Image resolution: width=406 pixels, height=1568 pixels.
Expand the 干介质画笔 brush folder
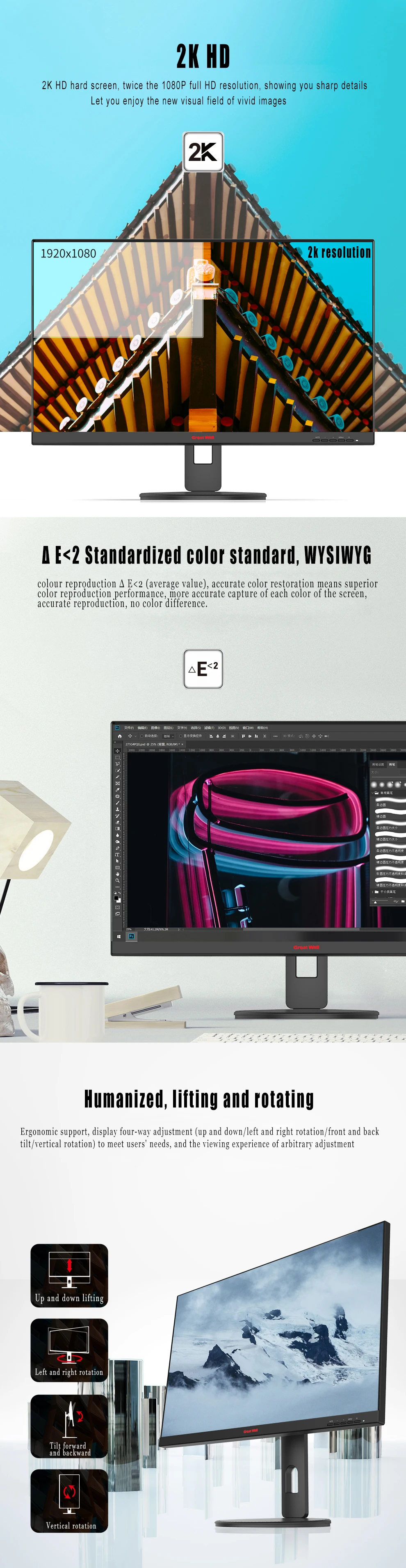[372, 892]
